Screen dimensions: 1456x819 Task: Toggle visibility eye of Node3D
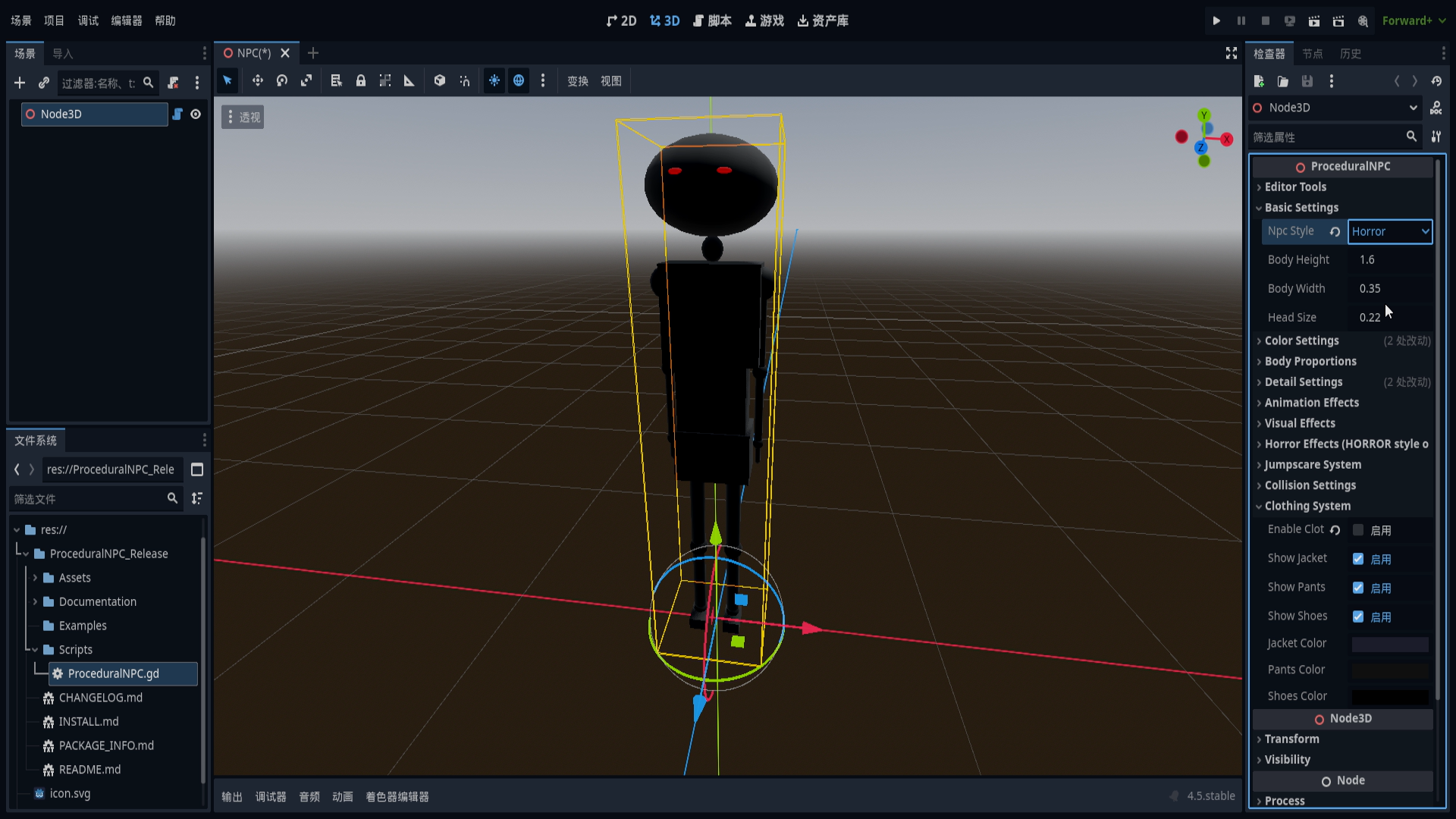[196, 114]
